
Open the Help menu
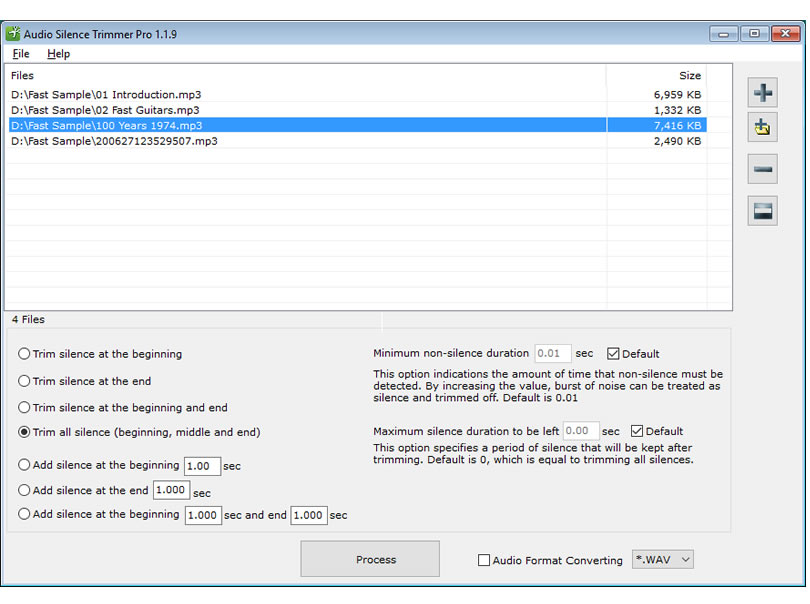click(x=58, y=54)
